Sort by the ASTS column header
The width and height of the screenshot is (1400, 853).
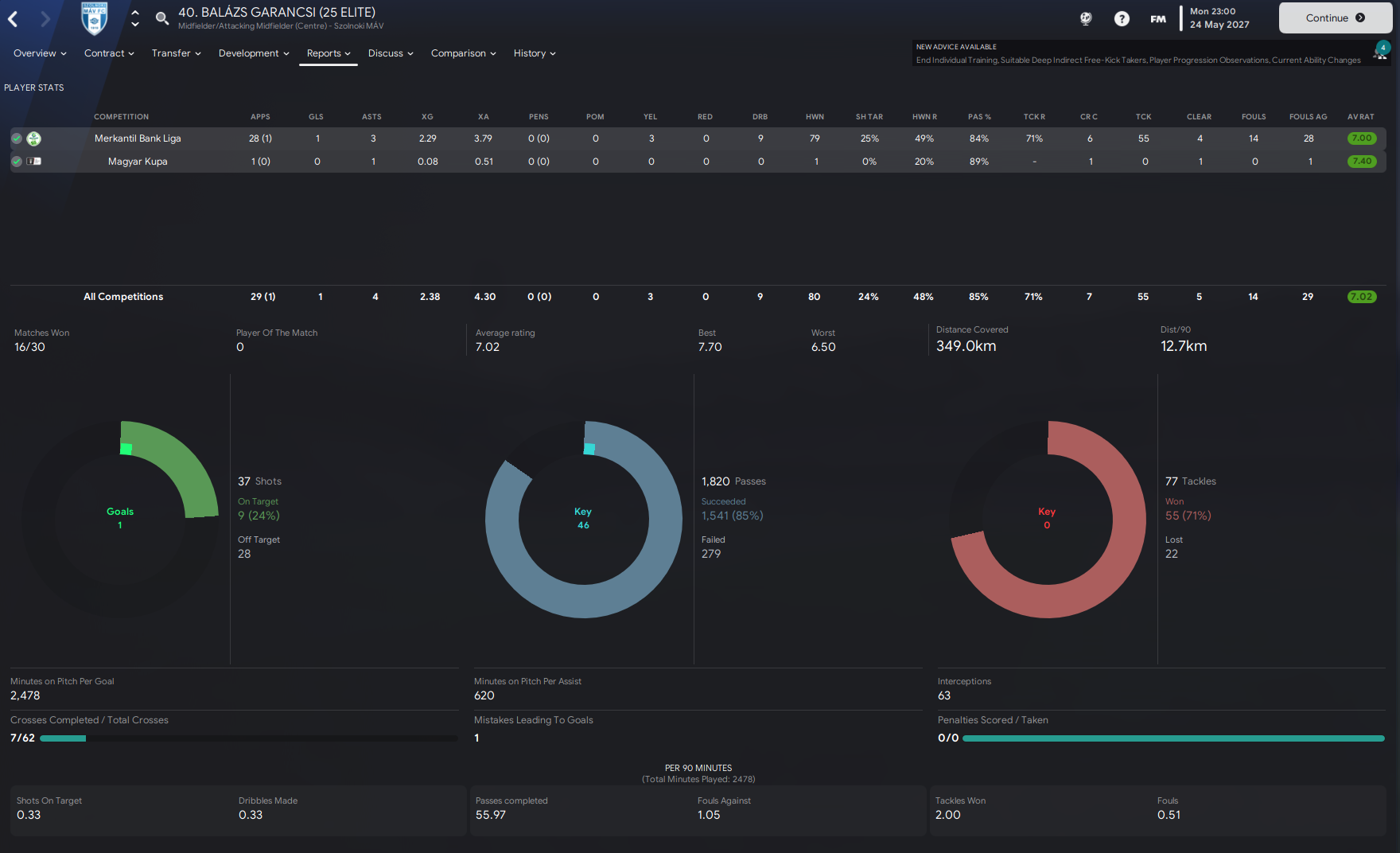[x=371, y=117]
